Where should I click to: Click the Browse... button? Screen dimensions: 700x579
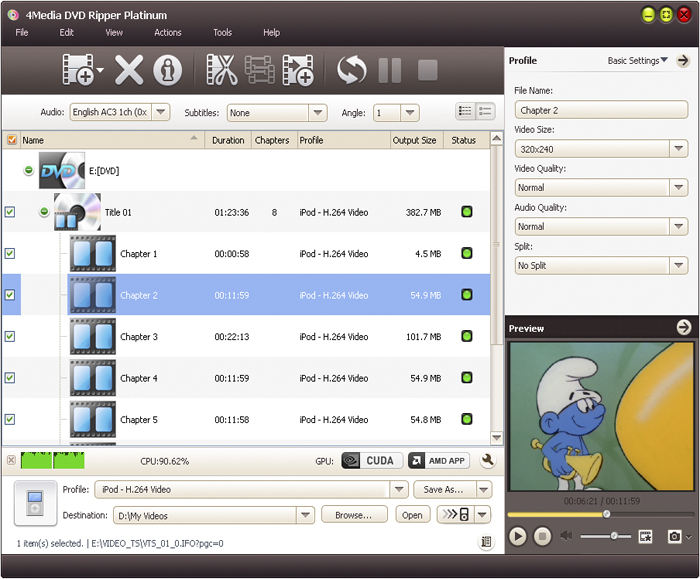[x=354, y=515]
